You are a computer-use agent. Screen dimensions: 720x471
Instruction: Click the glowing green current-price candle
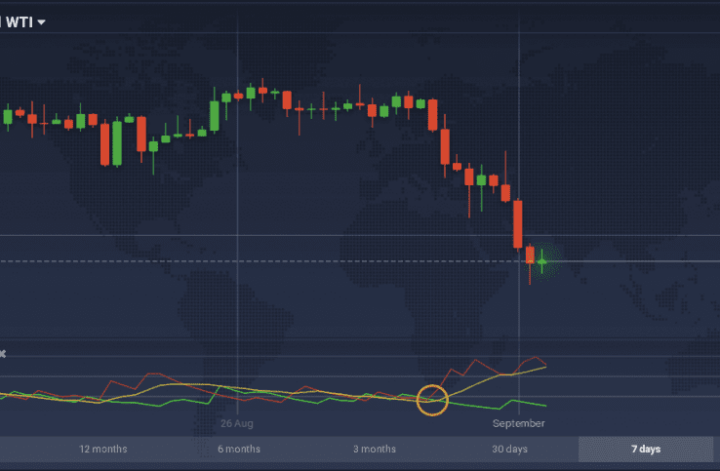pyautogui.click(x=542, y=261)
